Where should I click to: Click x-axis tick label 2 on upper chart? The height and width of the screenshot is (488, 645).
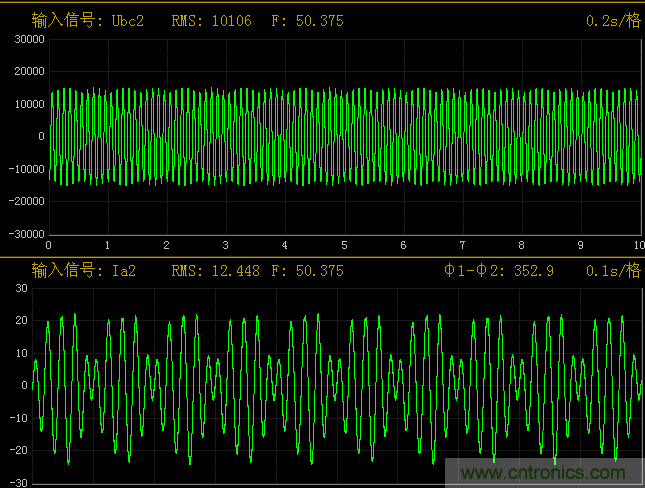tap(166, 245)
